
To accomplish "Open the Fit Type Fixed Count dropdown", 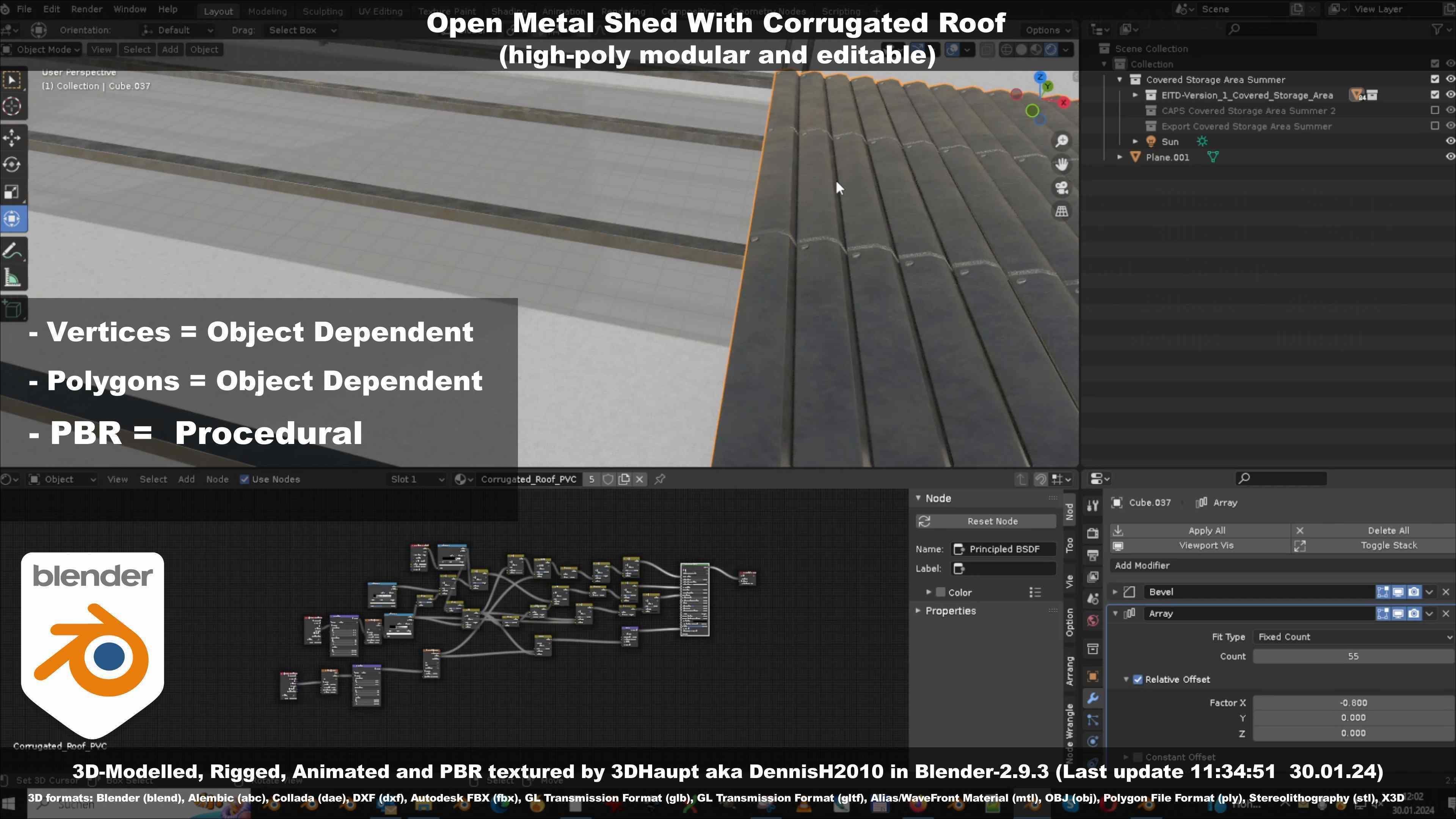I will tap(1353, 637).
